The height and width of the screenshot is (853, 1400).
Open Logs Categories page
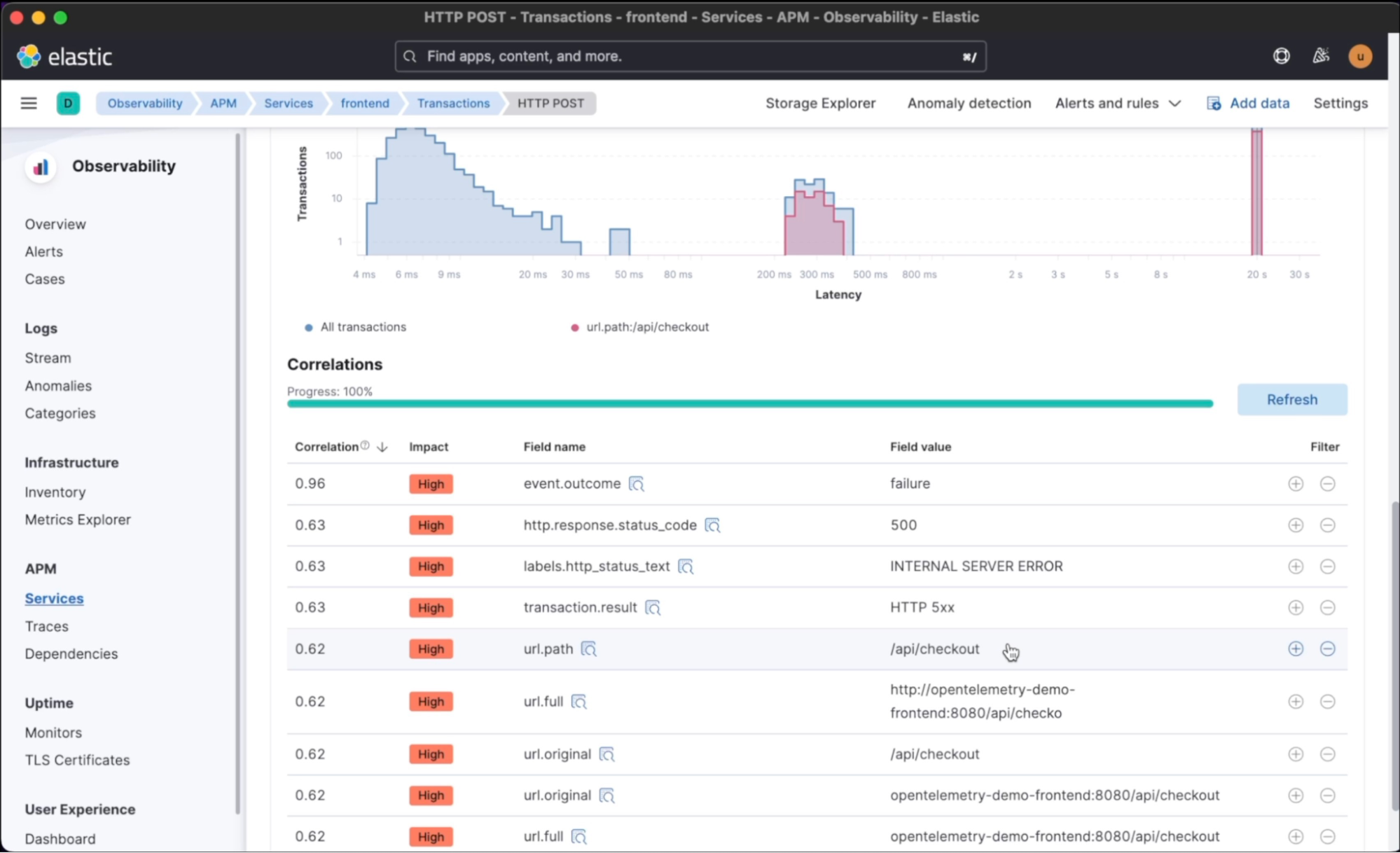60,413
